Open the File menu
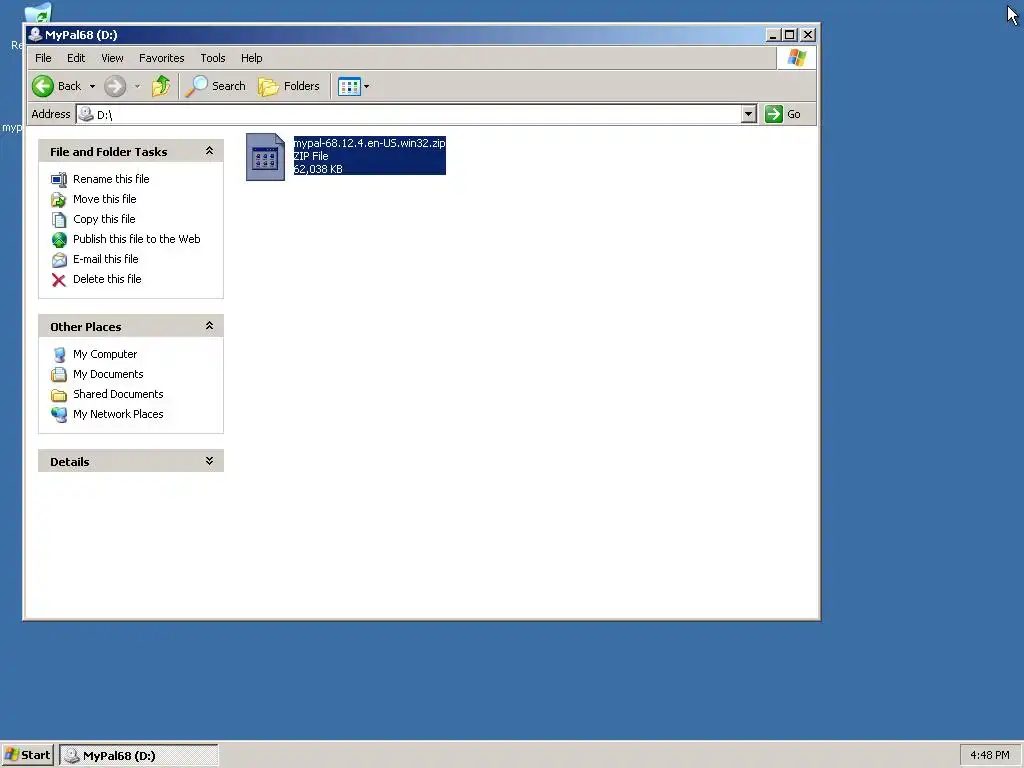The height and width of the screenshot is (768, 1024). tap(43, 58)
